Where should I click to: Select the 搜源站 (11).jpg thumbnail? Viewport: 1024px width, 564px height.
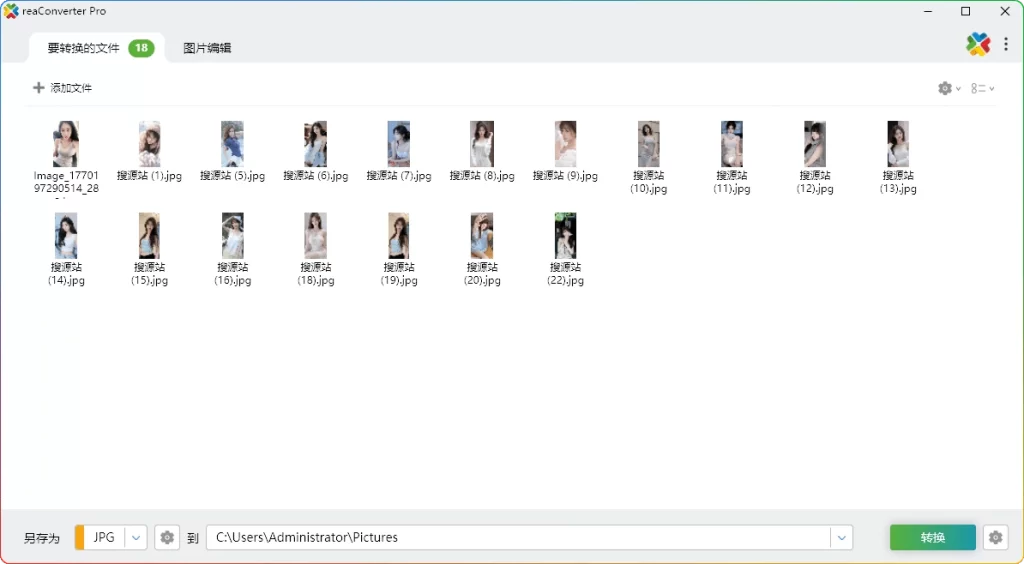[732, 144]
